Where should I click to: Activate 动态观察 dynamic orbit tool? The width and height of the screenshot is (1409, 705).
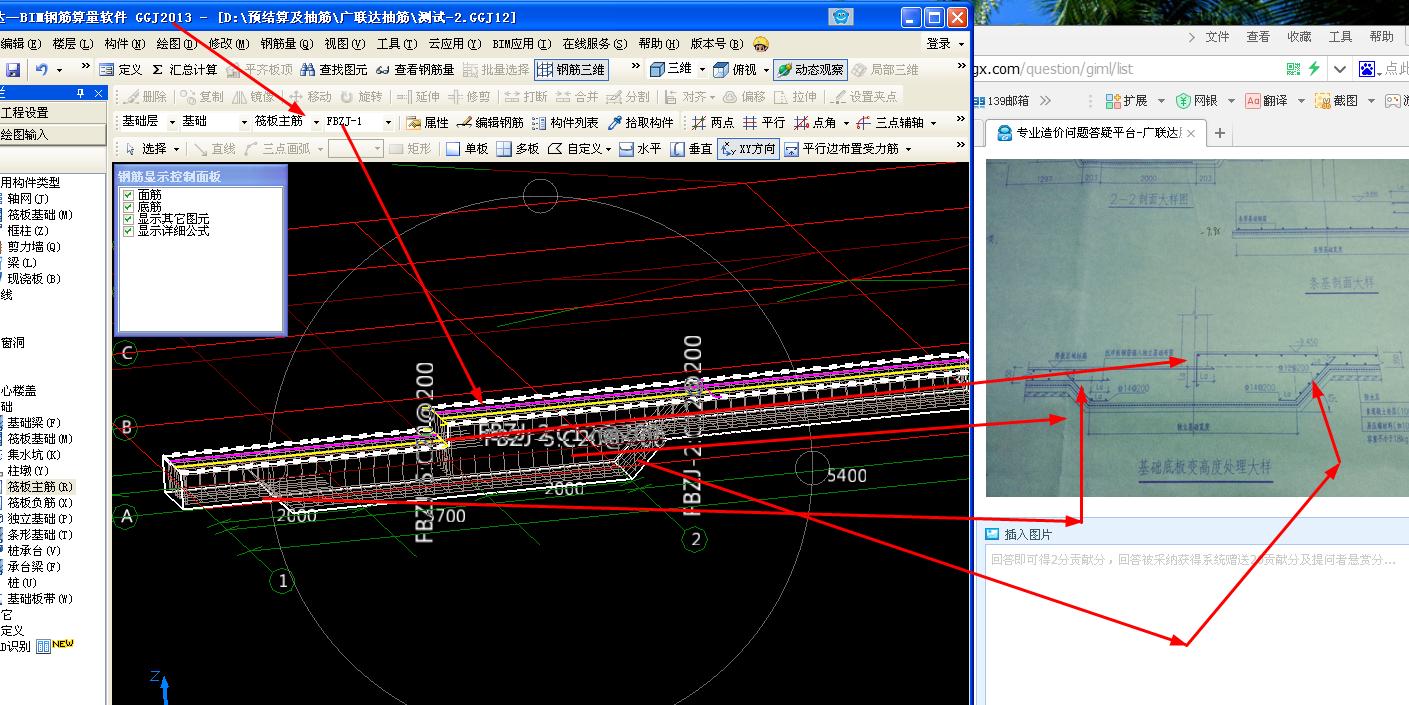click(x=811, y=70)
